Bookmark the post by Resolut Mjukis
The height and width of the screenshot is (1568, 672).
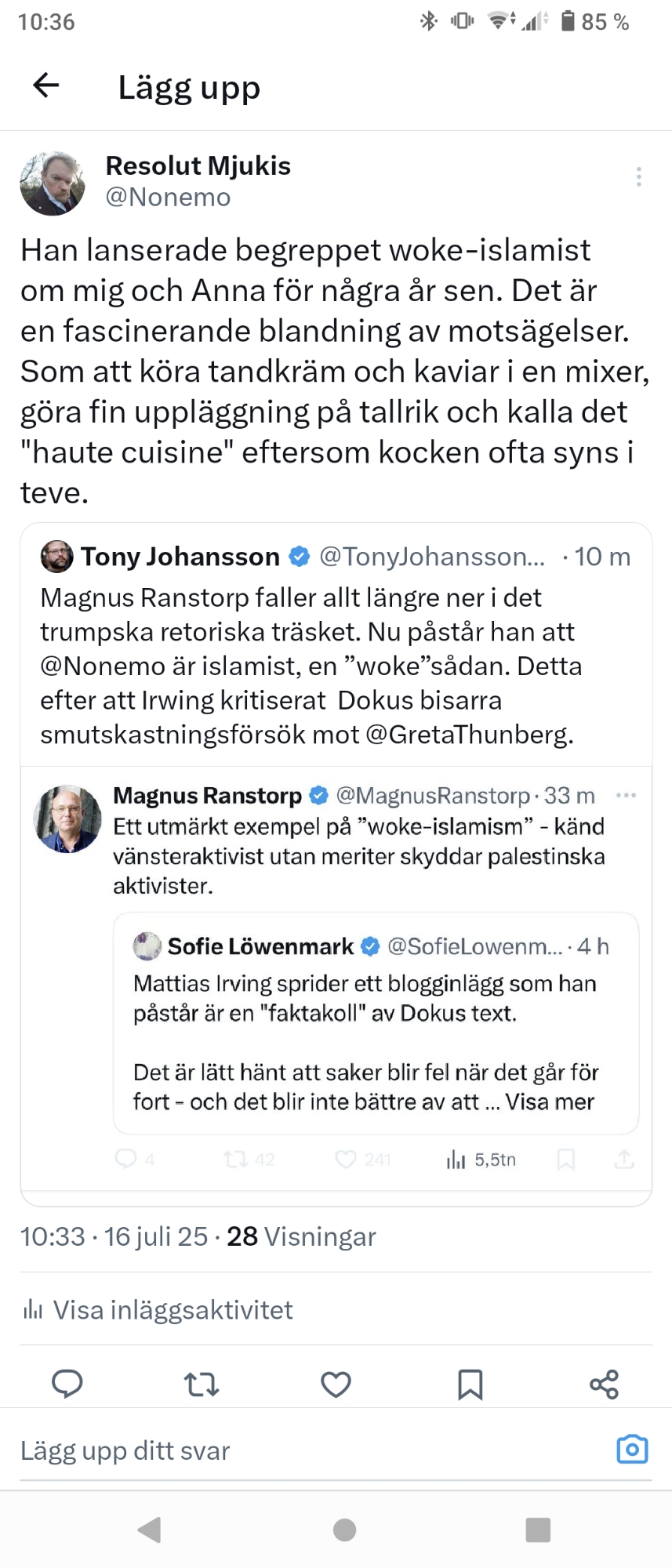470,1385
